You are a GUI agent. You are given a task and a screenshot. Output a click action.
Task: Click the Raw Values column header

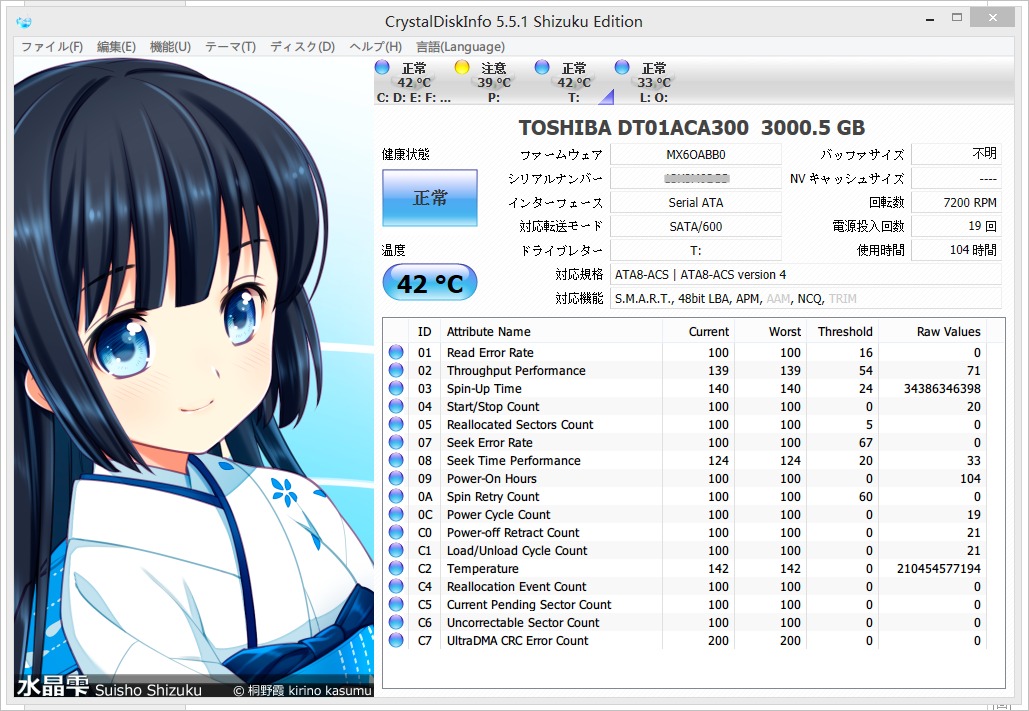click(932, 332)
